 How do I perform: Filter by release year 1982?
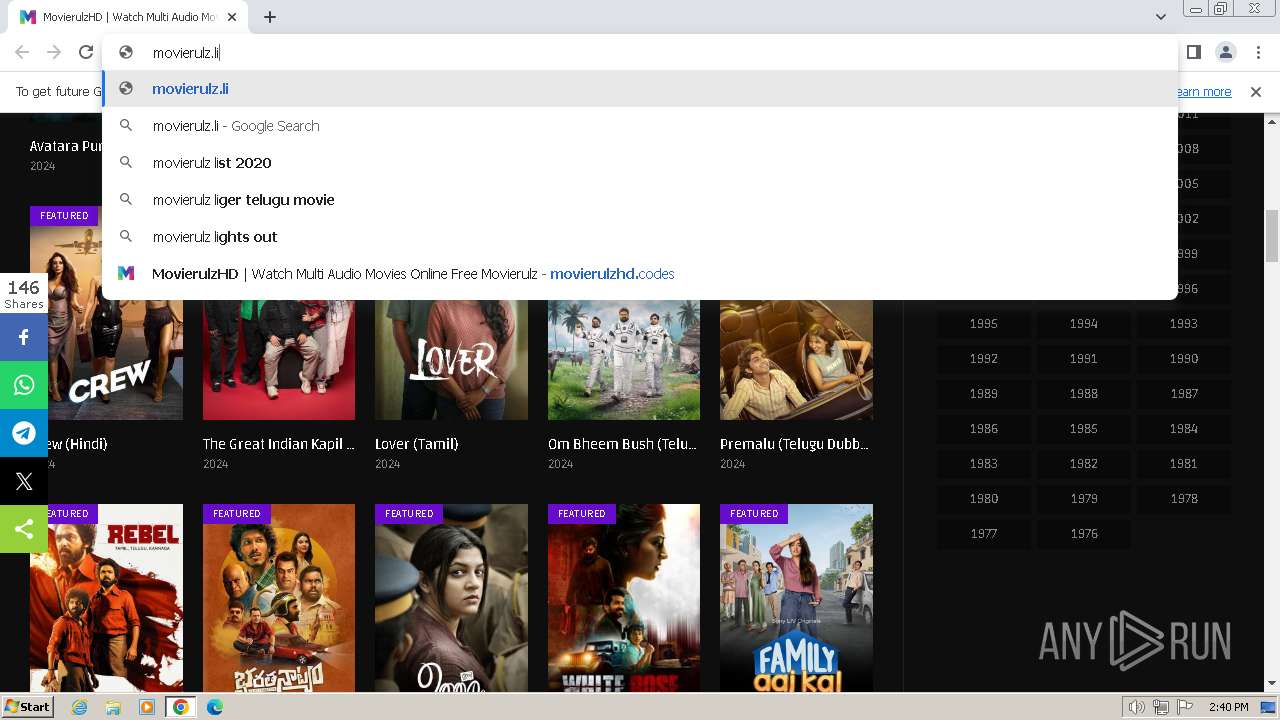[x=1083, y=464]
